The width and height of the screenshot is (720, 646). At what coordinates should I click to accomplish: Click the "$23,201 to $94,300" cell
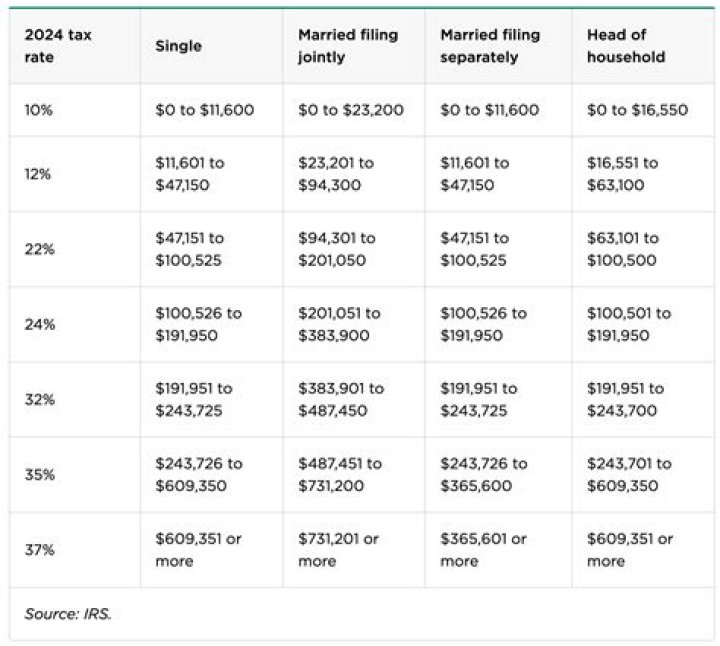tap(335, 174)
